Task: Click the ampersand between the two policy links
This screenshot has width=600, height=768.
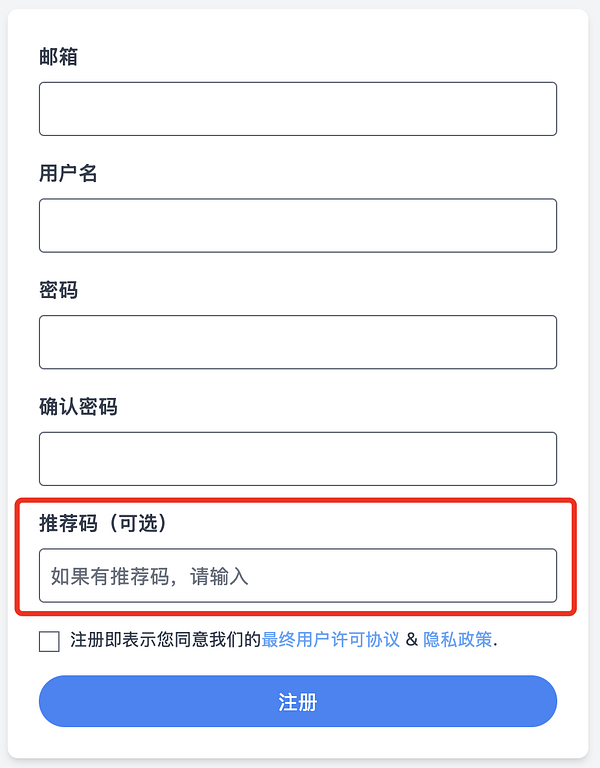Action: (x=411, y=640)
